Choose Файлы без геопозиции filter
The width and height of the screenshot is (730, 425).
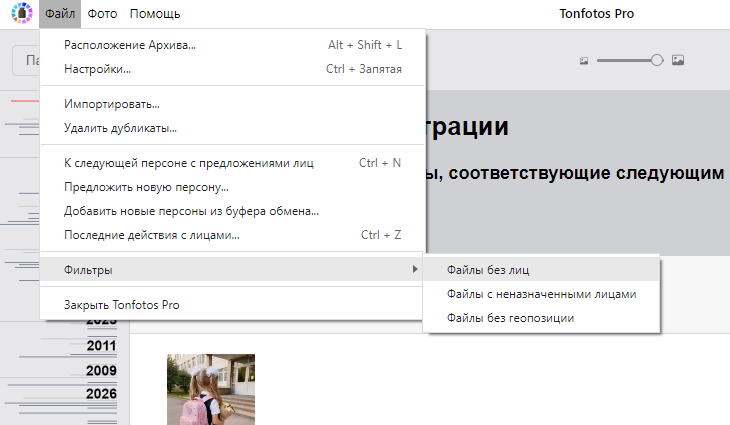[x=510, y=318]
